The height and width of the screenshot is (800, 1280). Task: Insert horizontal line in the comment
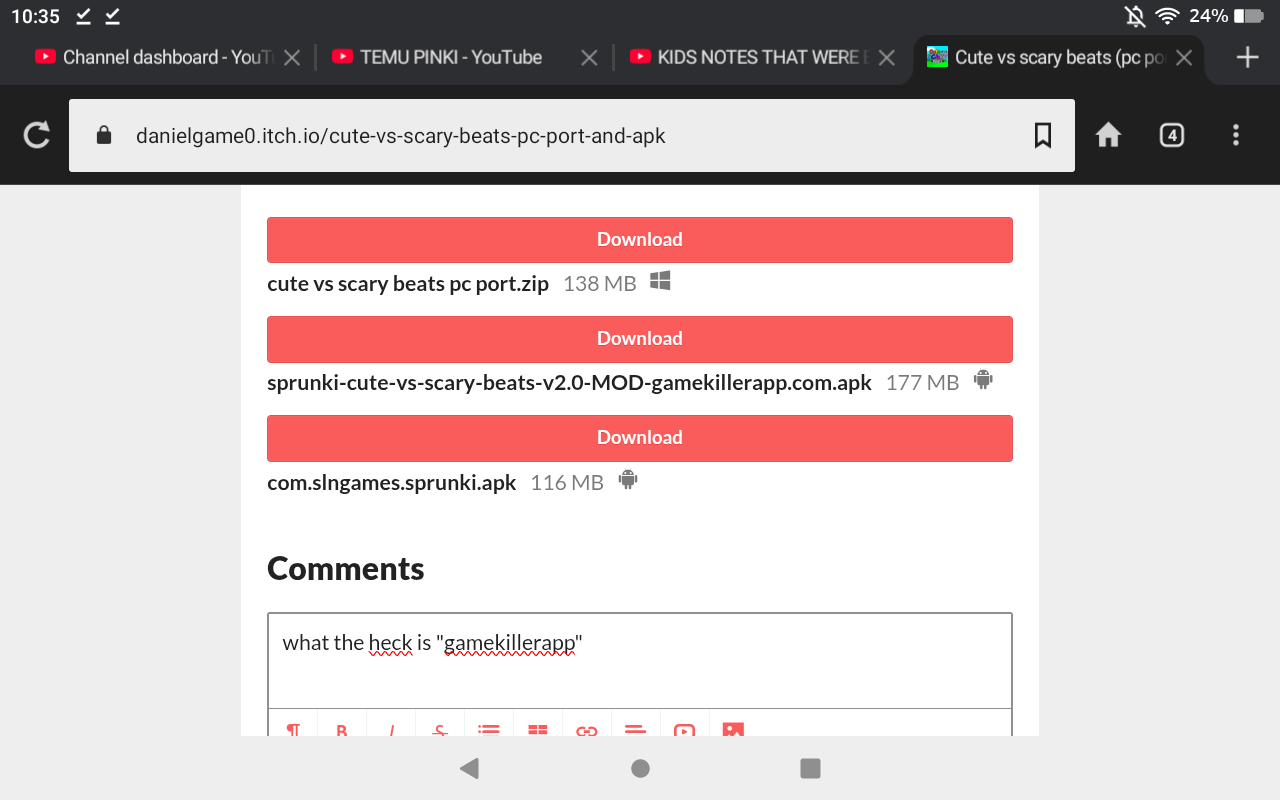point(636,730)
